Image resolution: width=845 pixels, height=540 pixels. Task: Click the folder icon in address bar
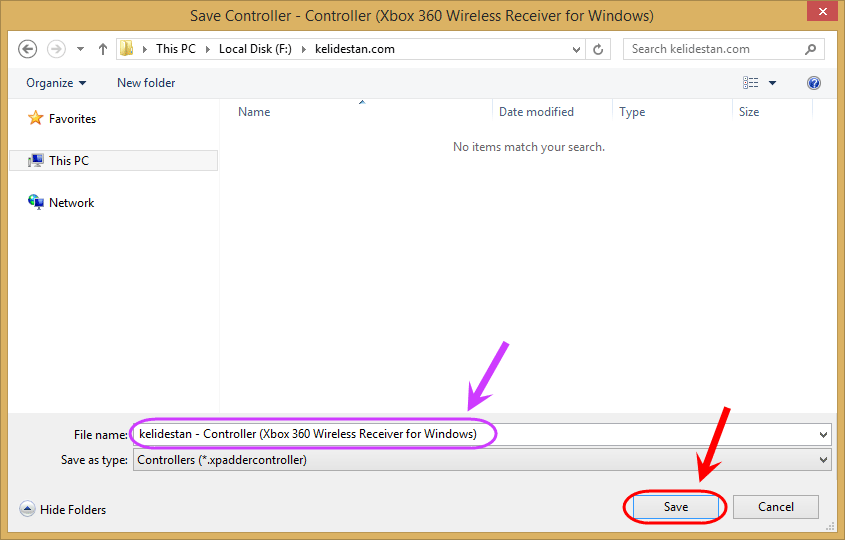[x=127, y=49]
